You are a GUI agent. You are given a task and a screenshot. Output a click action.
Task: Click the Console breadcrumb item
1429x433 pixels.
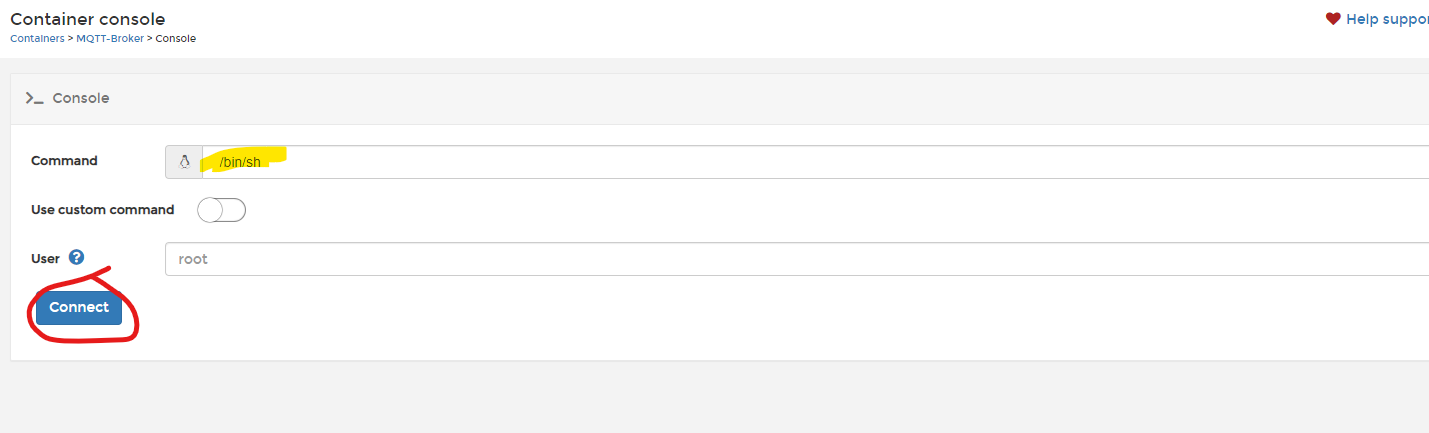pos(176,38)
